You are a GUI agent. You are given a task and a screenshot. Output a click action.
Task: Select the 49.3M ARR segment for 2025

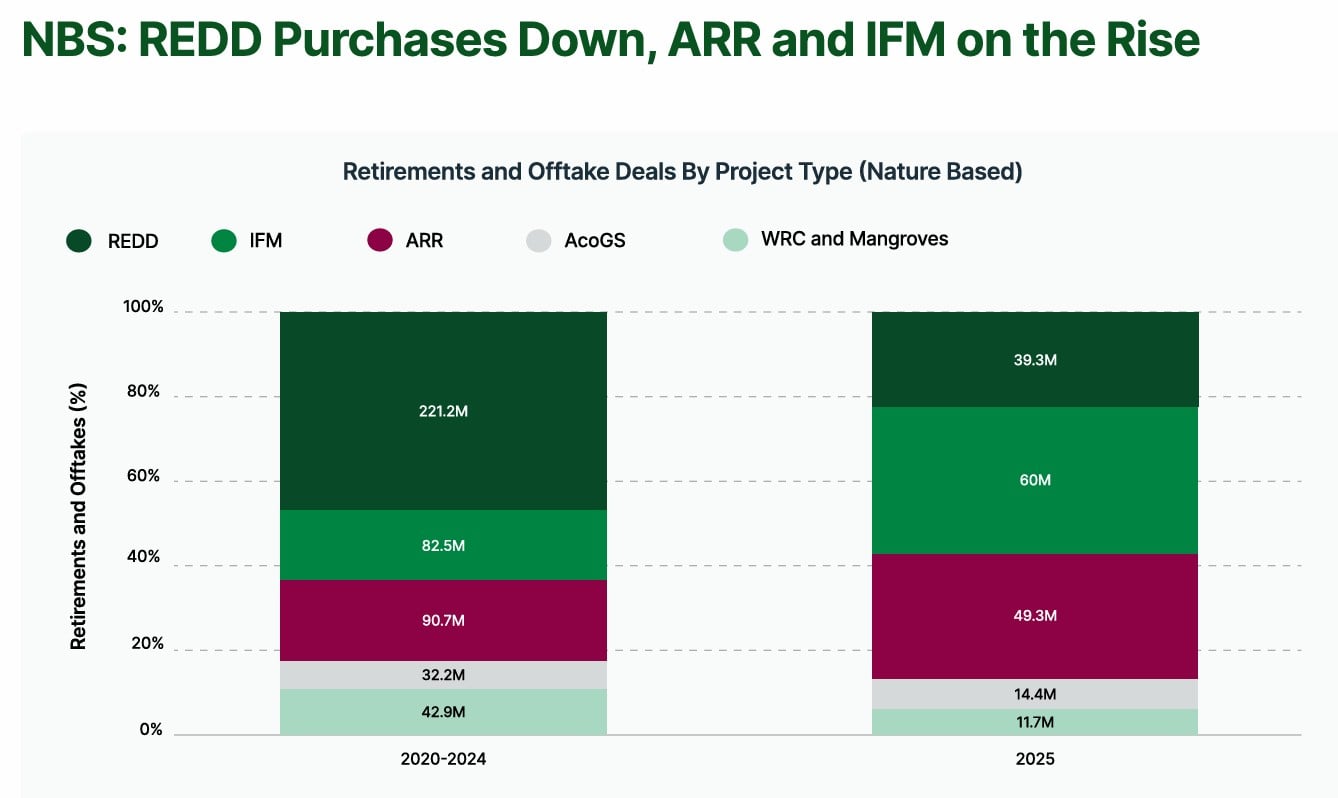tap(1035, 616)
